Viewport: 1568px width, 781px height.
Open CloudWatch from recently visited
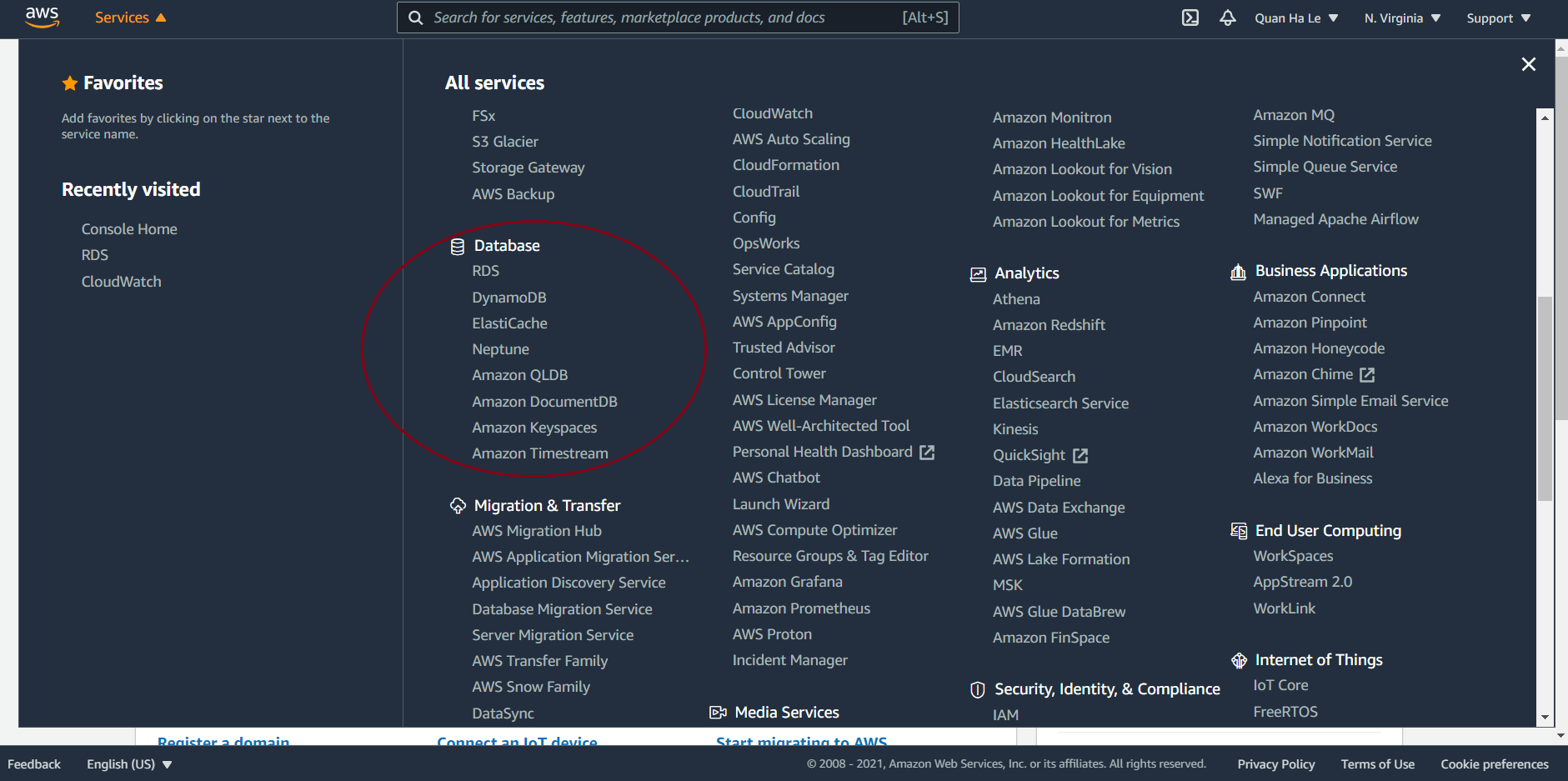122,282
